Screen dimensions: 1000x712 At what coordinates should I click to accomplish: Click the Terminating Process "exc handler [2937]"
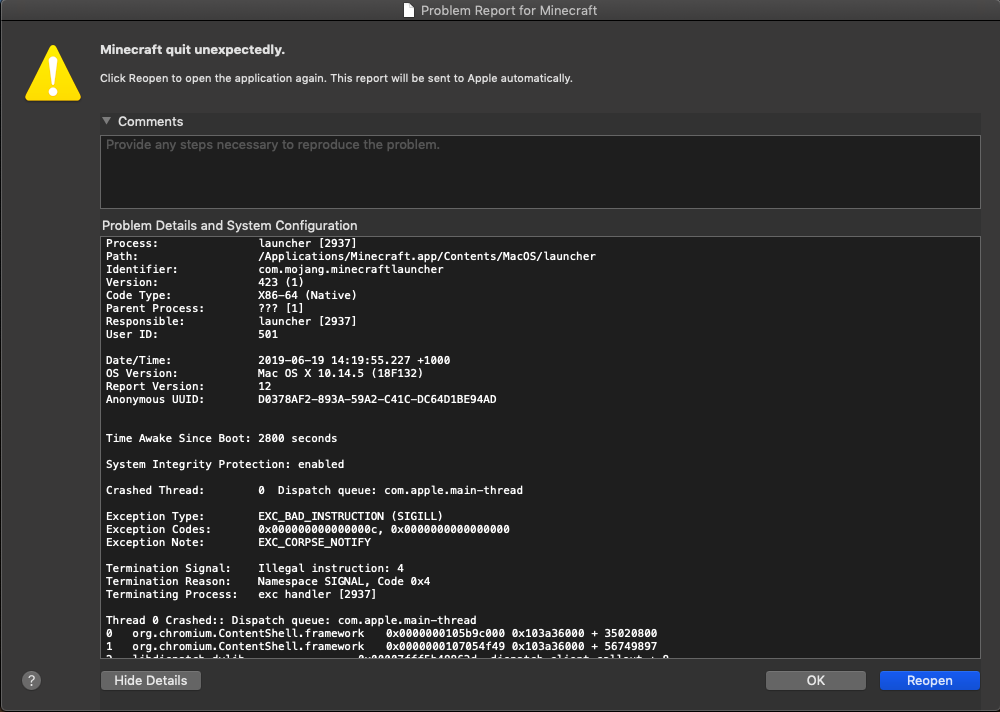317,594
